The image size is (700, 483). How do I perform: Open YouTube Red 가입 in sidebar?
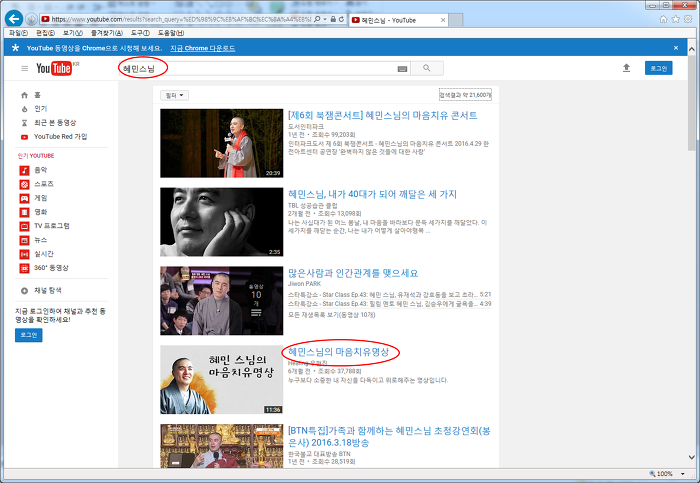point(59,136)
